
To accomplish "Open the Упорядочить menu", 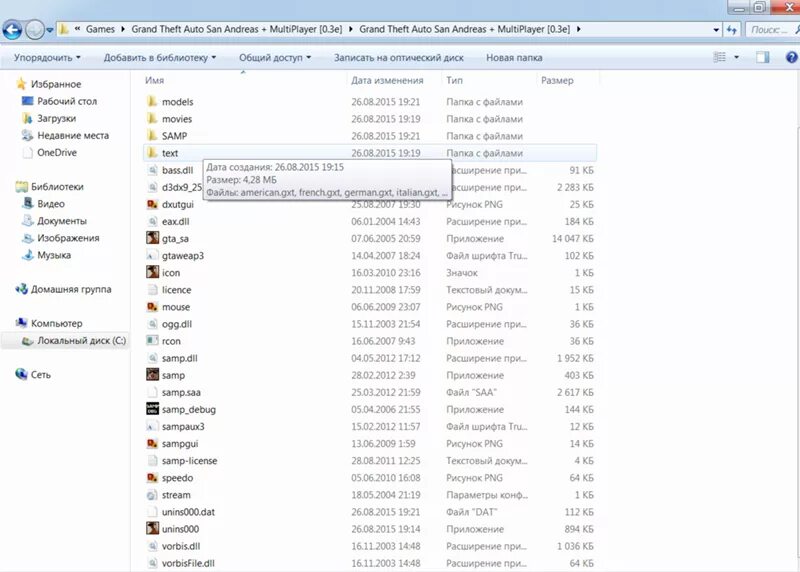I will tap(47, 58).
